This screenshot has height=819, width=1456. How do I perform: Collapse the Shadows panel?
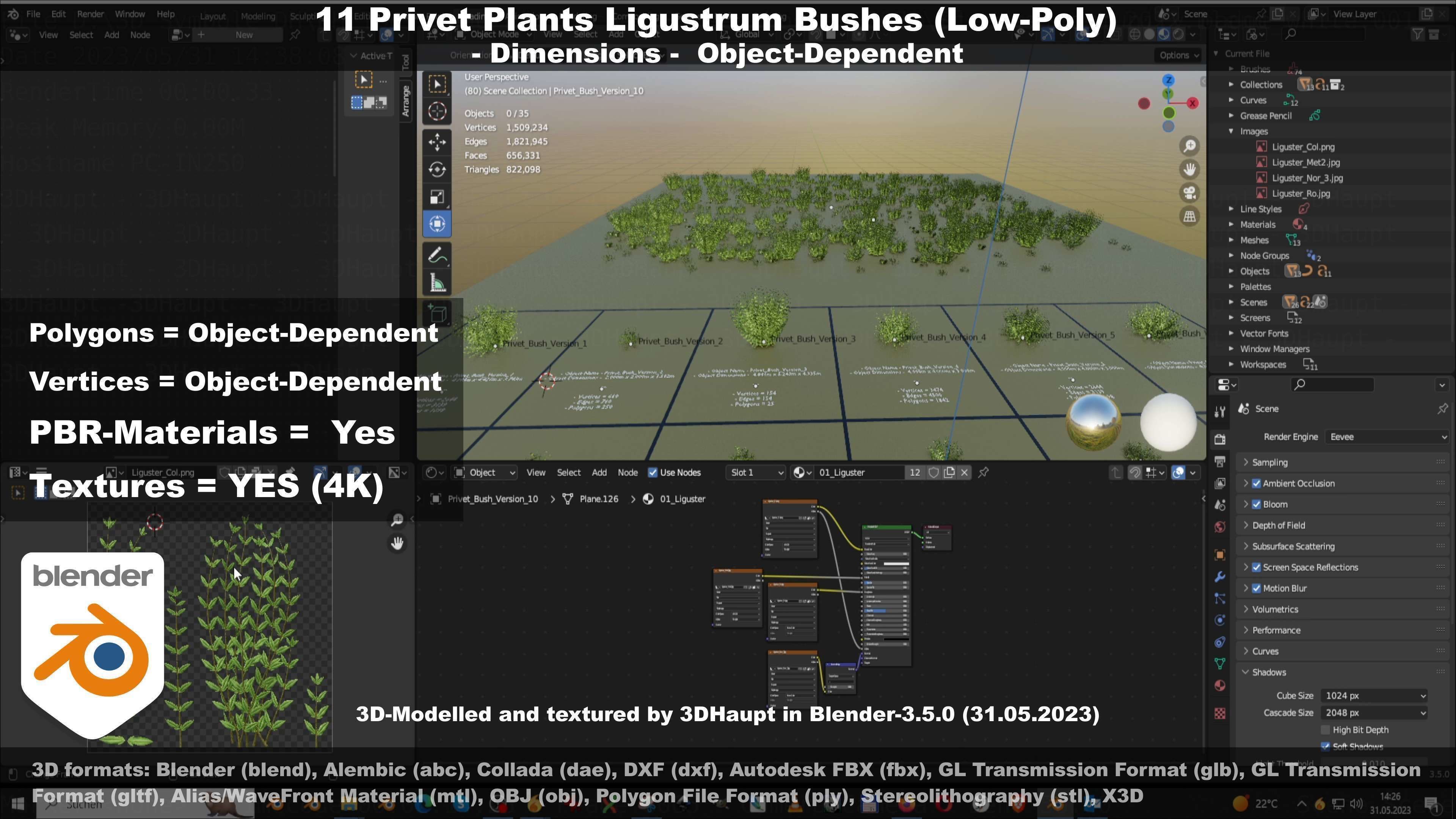click(x=1269, y=672)
